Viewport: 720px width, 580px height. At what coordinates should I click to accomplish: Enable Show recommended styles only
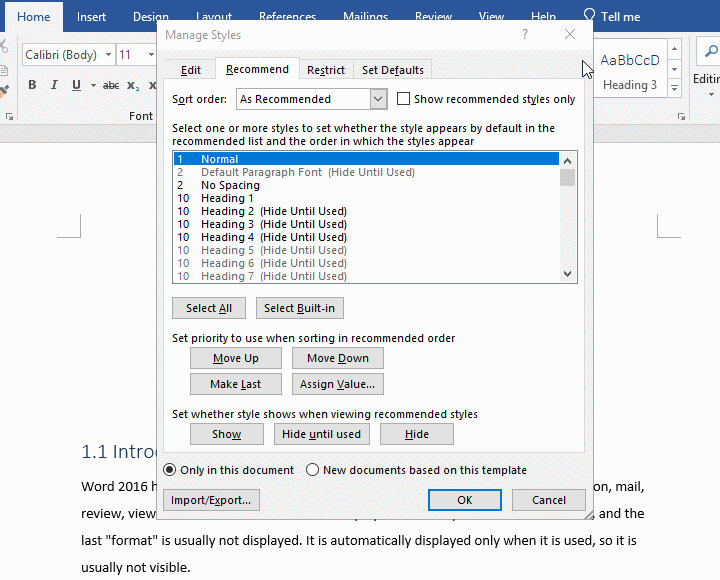click(403, 99)
